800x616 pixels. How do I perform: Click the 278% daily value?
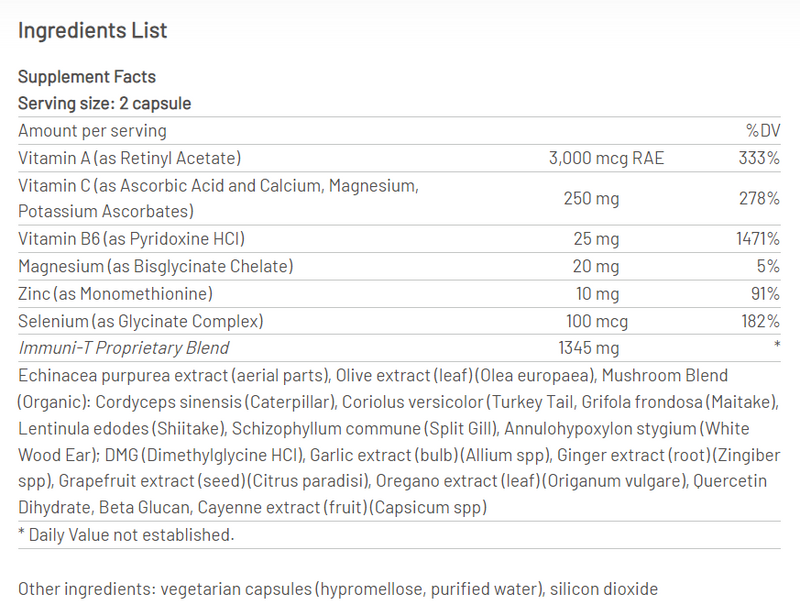pos(759,199)
